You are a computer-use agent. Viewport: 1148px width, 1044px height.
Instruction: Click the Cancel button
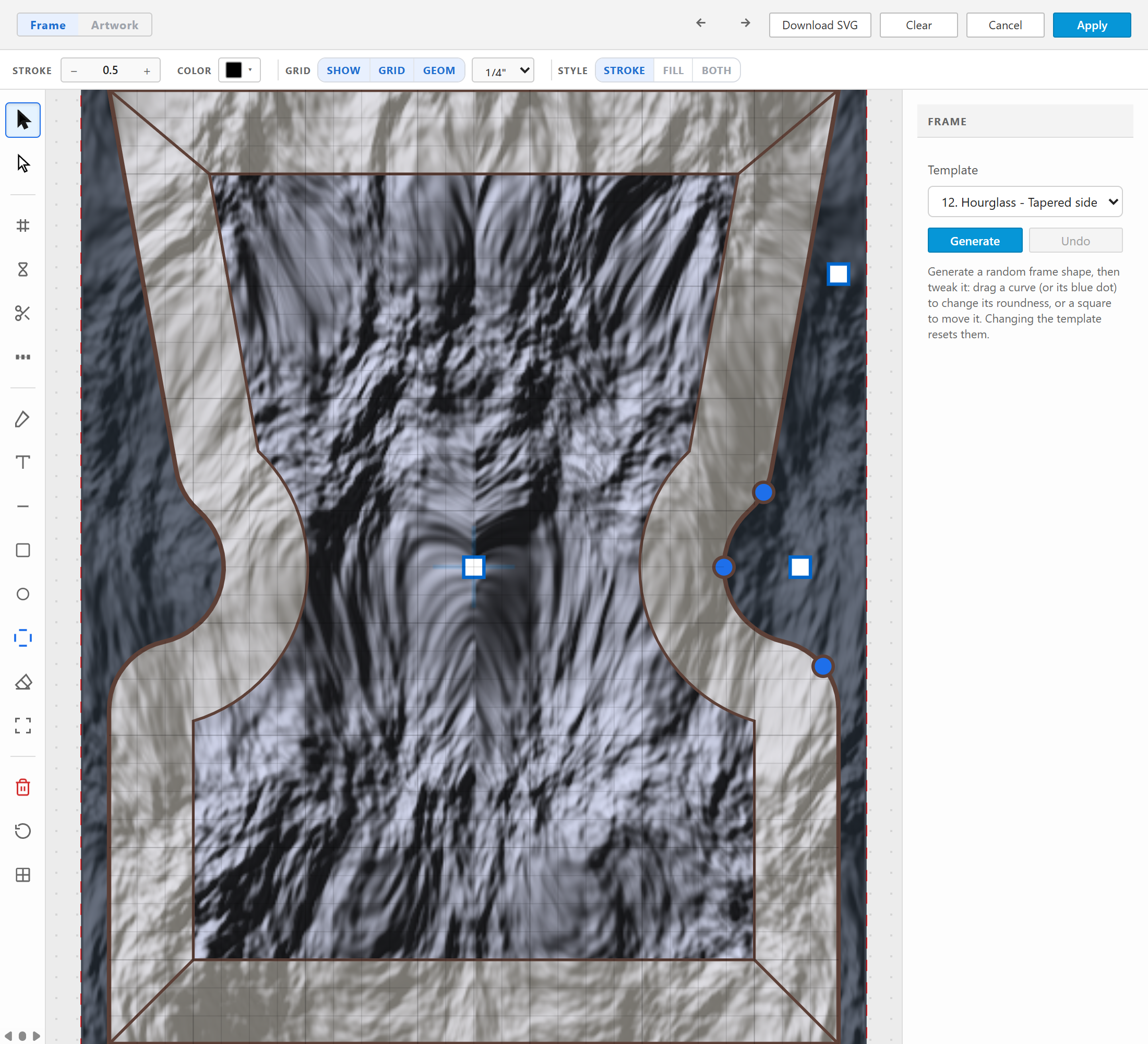[1005, 25]
